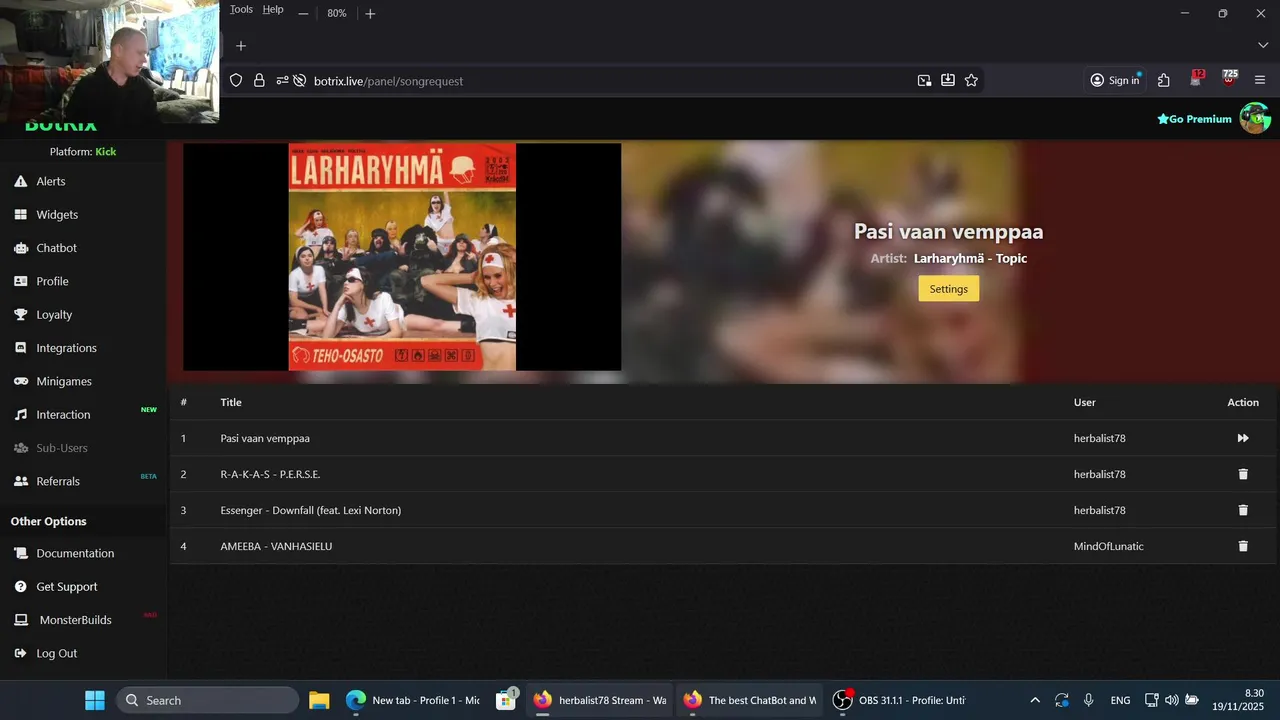1280x720 pixels.
Task: Delete R-A-K-A-S - P.E.R.S.E. from queue
Action: (1243, 474)
